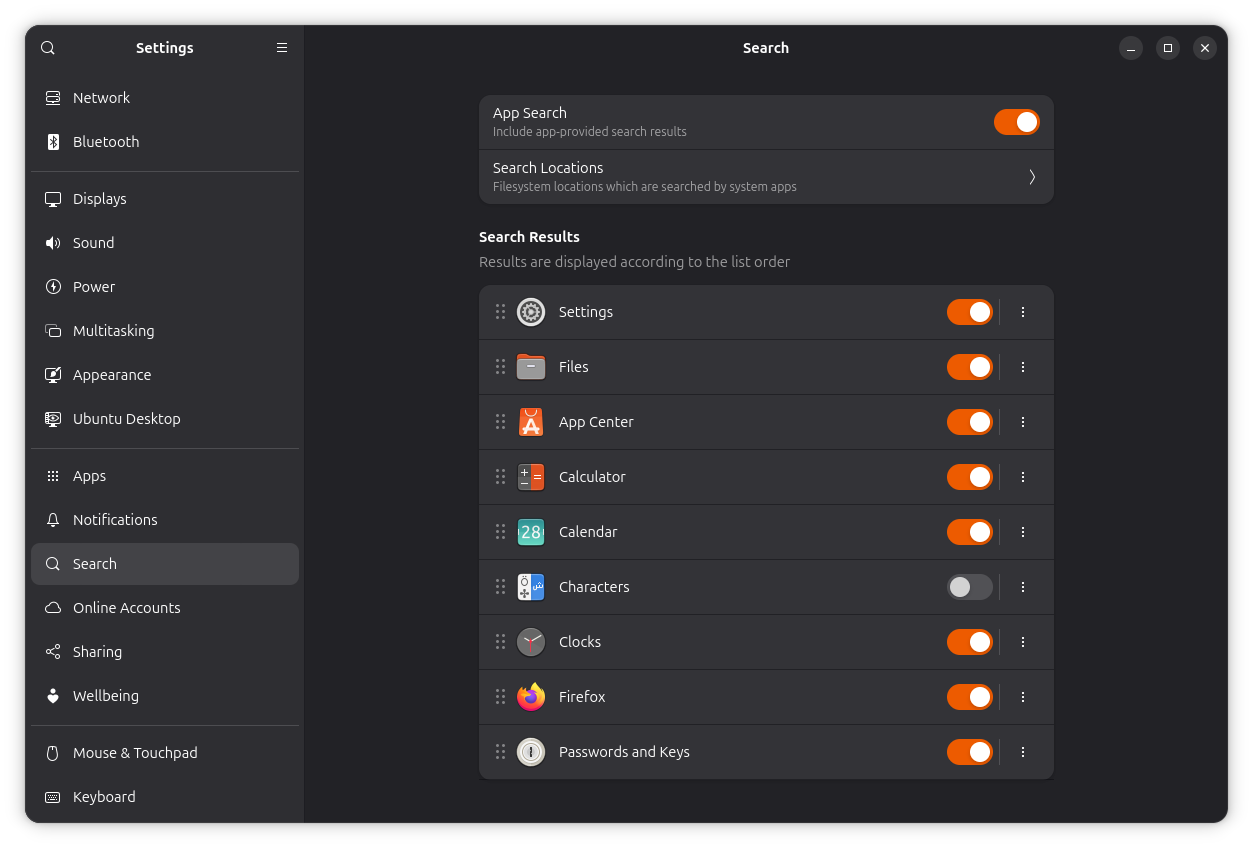Select the Search panel in sidebar
1253x848 pixels.
(x=165, y=564)
